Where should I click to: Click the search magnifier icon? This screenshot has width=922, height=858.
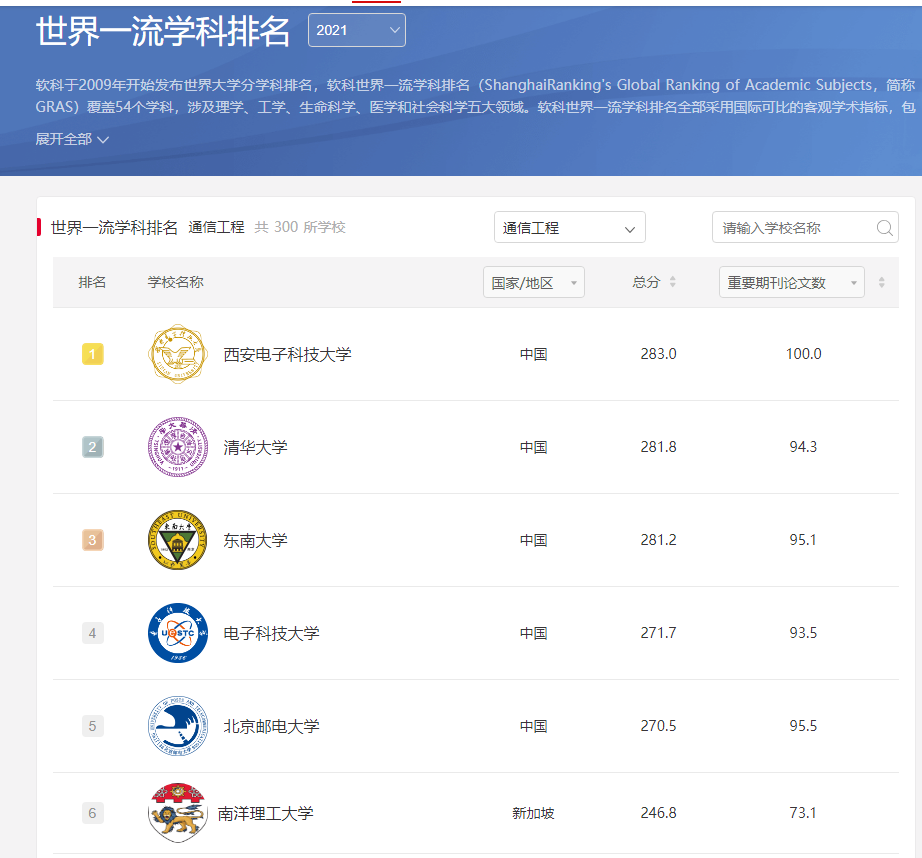(884, 228)
